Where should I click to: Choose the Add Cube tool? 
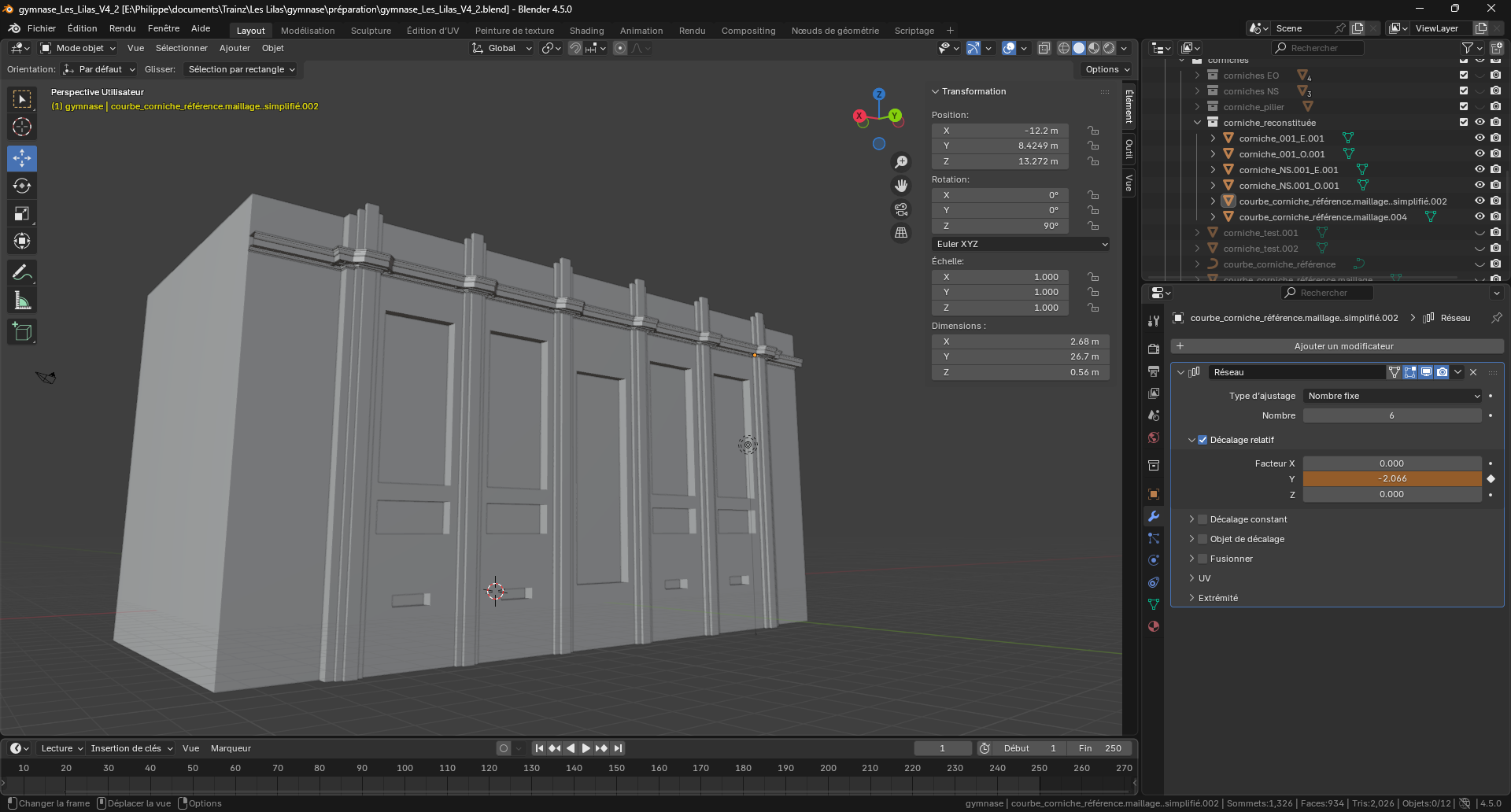(22, 332)
